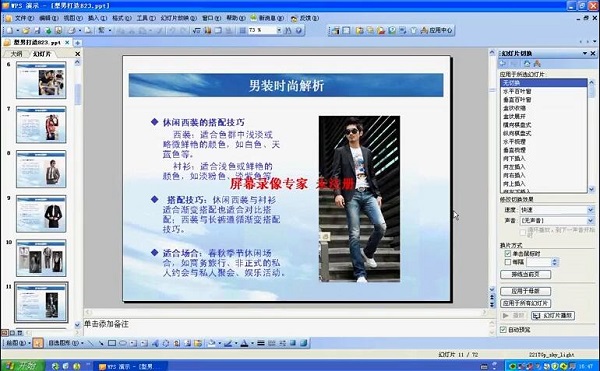Expand the New document dropdown arrow
Image resolution: width=600 pixels, height=371 pixels.
coord(18,30)
